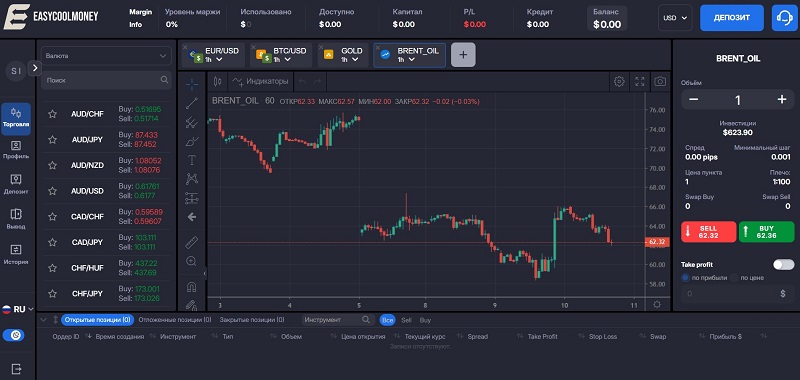Toggle the magnet mode icon

tap(192, 287)
